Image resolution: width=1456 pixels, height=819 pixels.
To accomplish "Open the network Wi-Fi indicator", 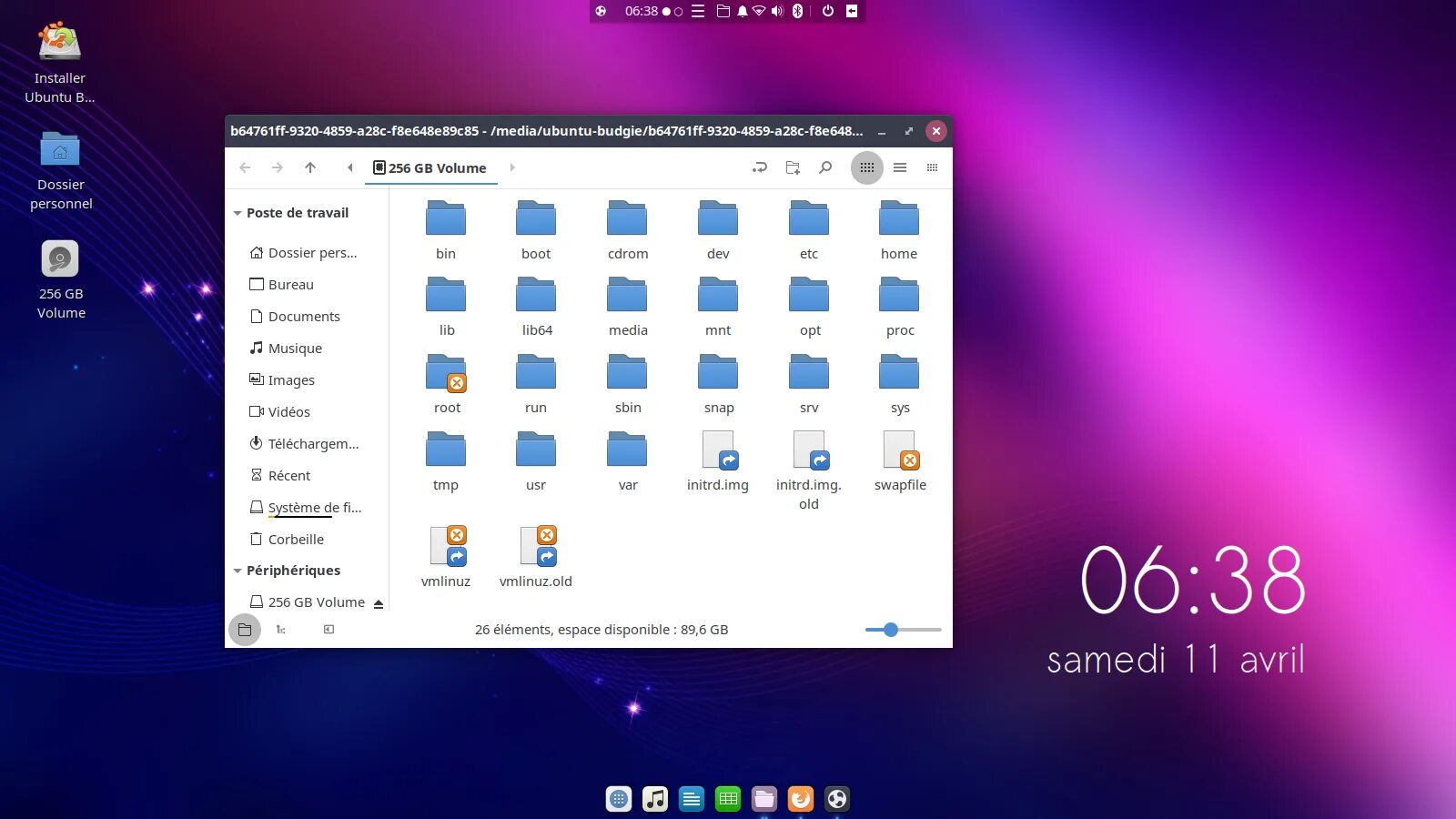I will [x=759, y=11].
